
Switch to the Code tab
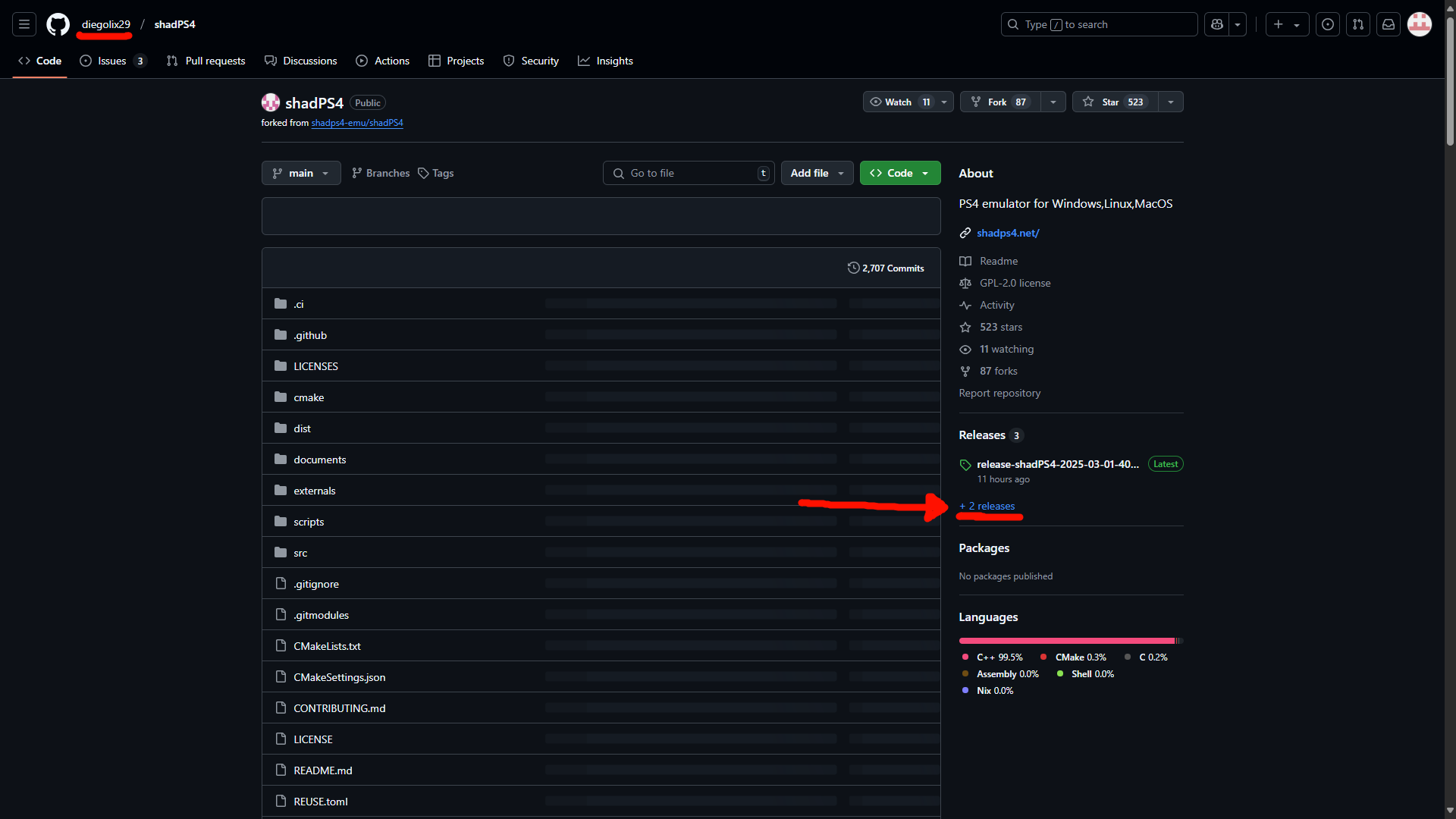(40, 61)
